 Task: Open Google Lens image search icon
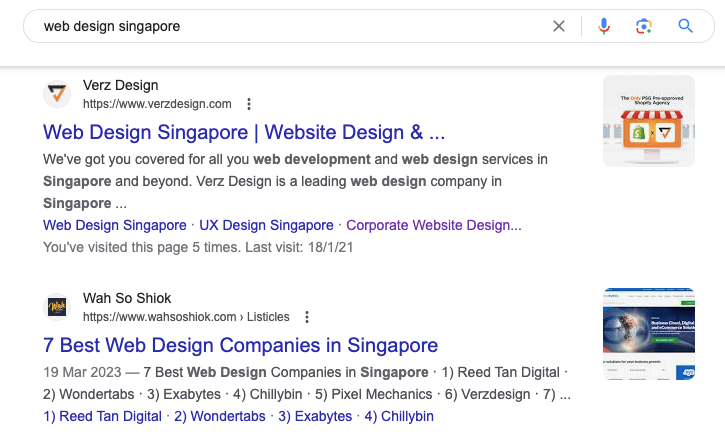644,26
